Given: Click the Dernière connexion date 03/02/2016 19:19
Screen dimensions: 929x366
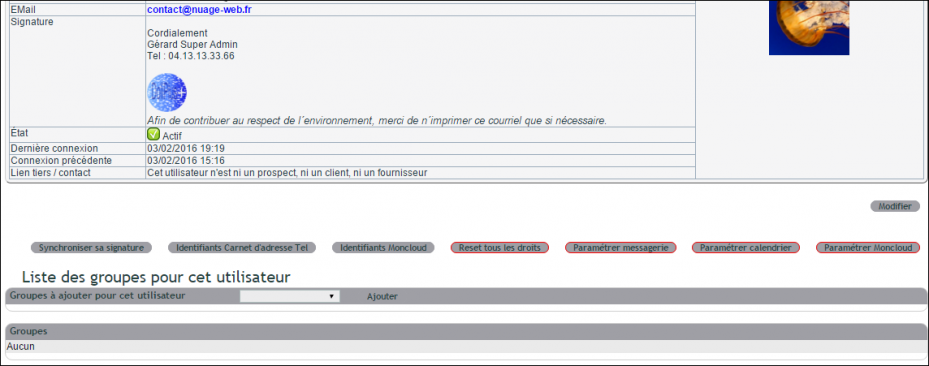Looking at the screenshot, I should tap(185, 148).
